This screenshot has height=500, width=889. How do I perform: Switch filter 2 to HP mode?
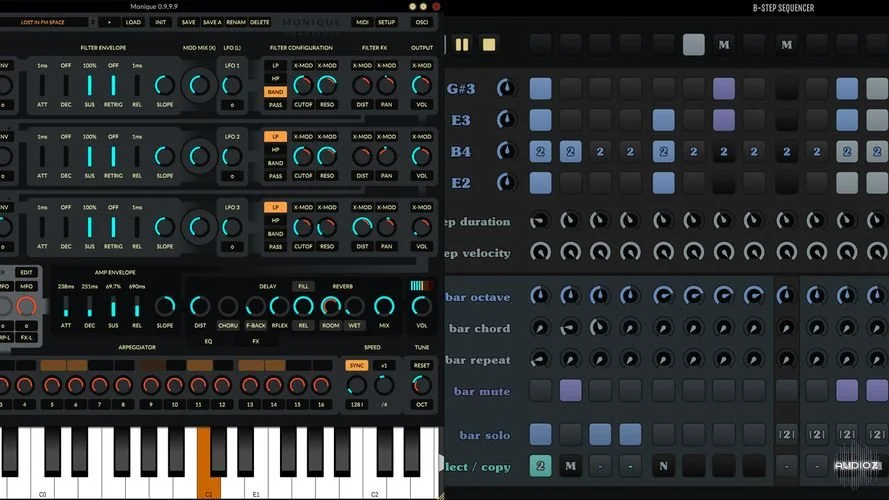pyautogui.click(x=275, y=150)
